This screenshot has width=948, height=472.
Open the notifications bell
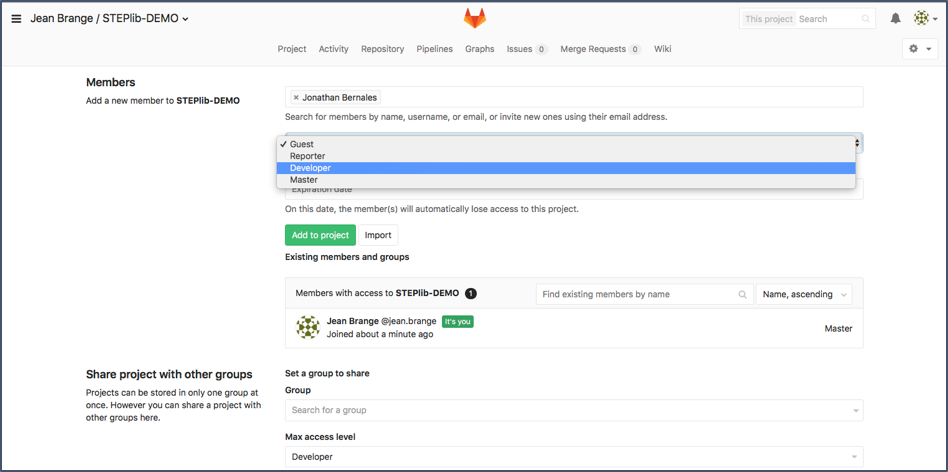[x=895, y=19]
